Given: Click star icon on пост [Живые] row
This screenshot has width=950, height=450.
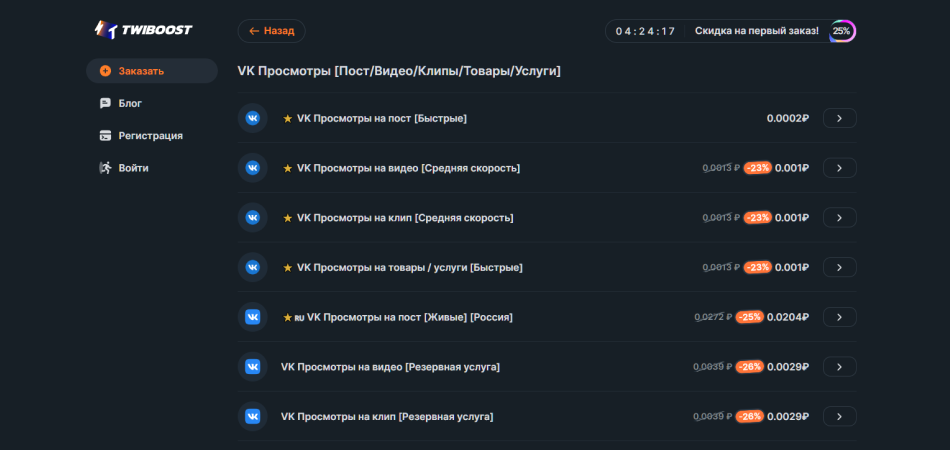Looking at the screenshot, I should click(x=288, y=317).
